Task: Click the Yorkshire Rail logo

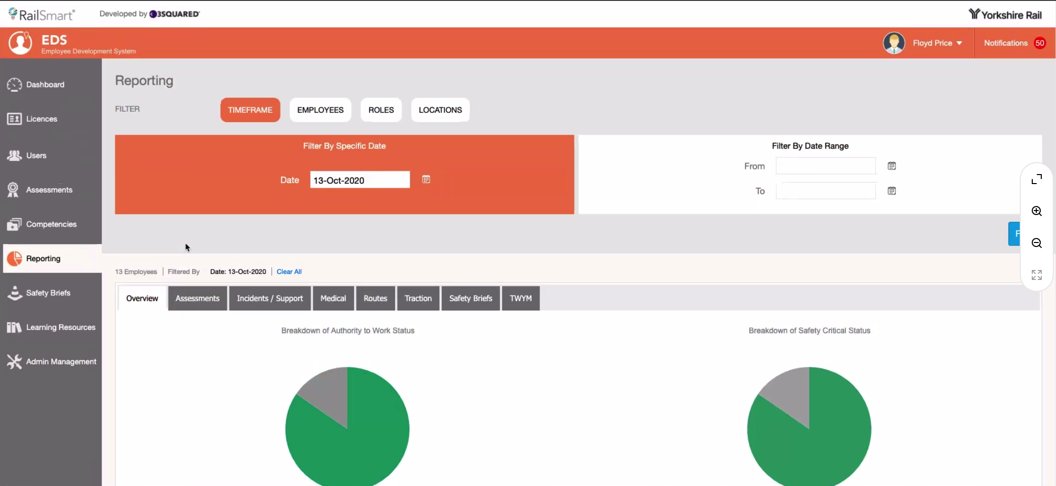Action: tap(1005, 14)
